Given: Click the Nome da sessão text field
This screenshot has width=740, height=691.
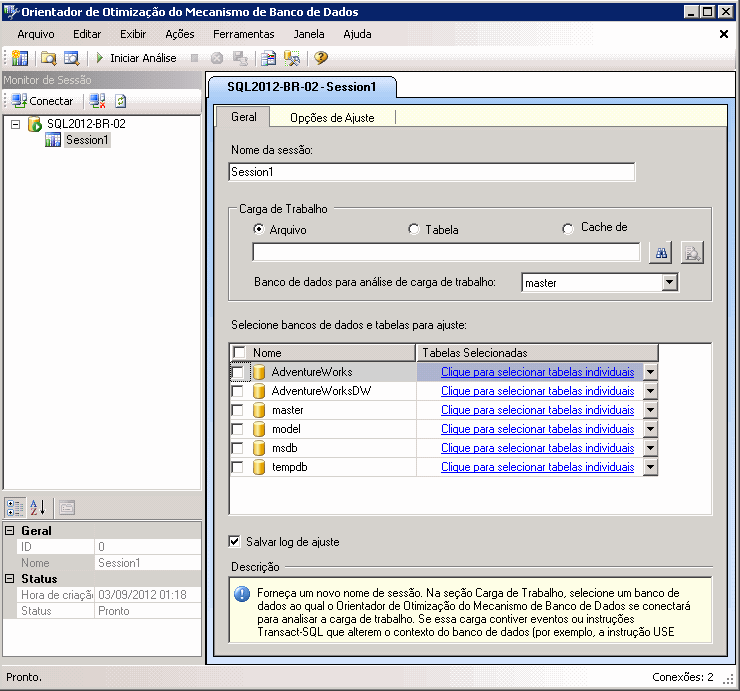Looking at the screenshot, I should (432, 172).
